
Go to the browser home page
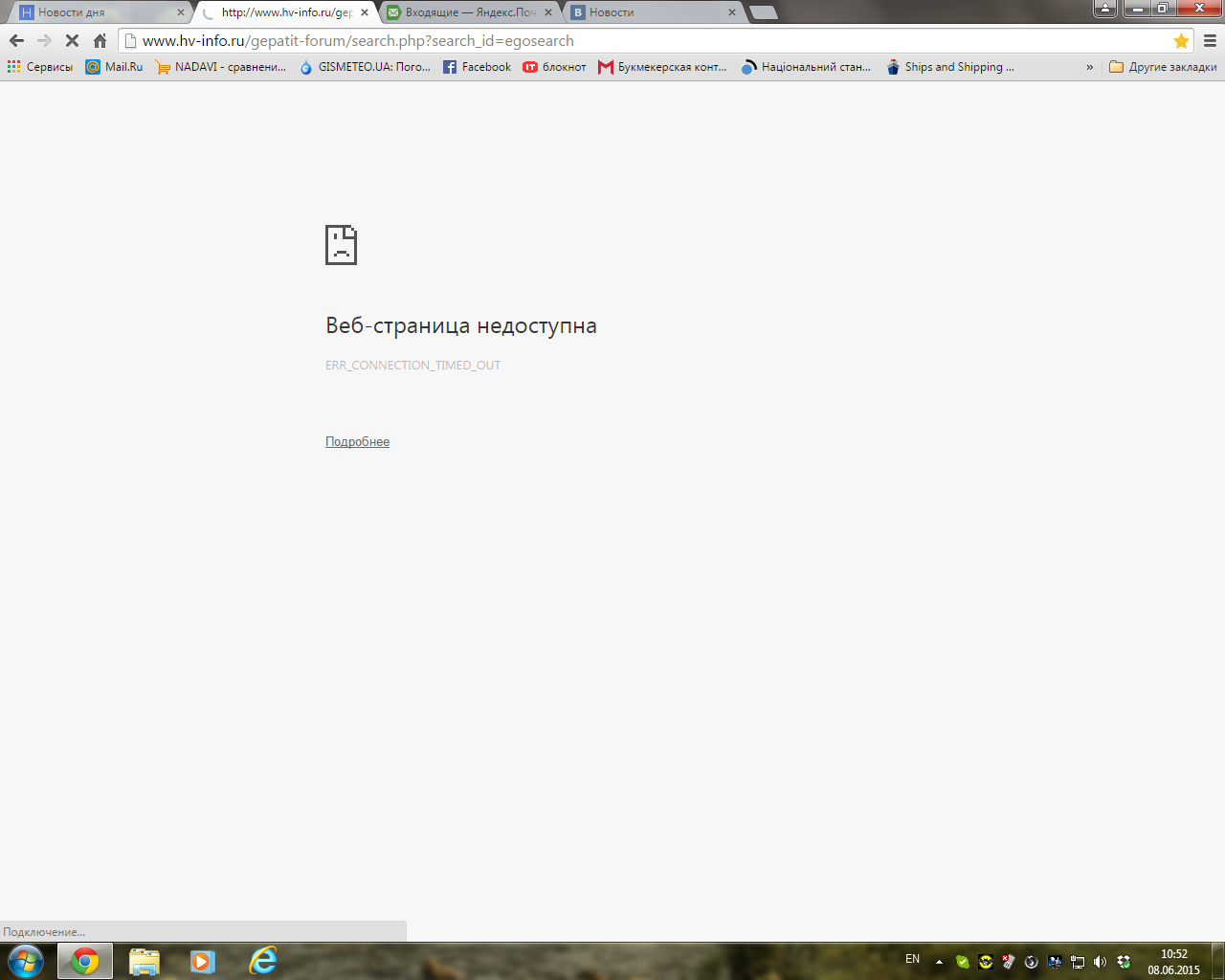(100, 40)
